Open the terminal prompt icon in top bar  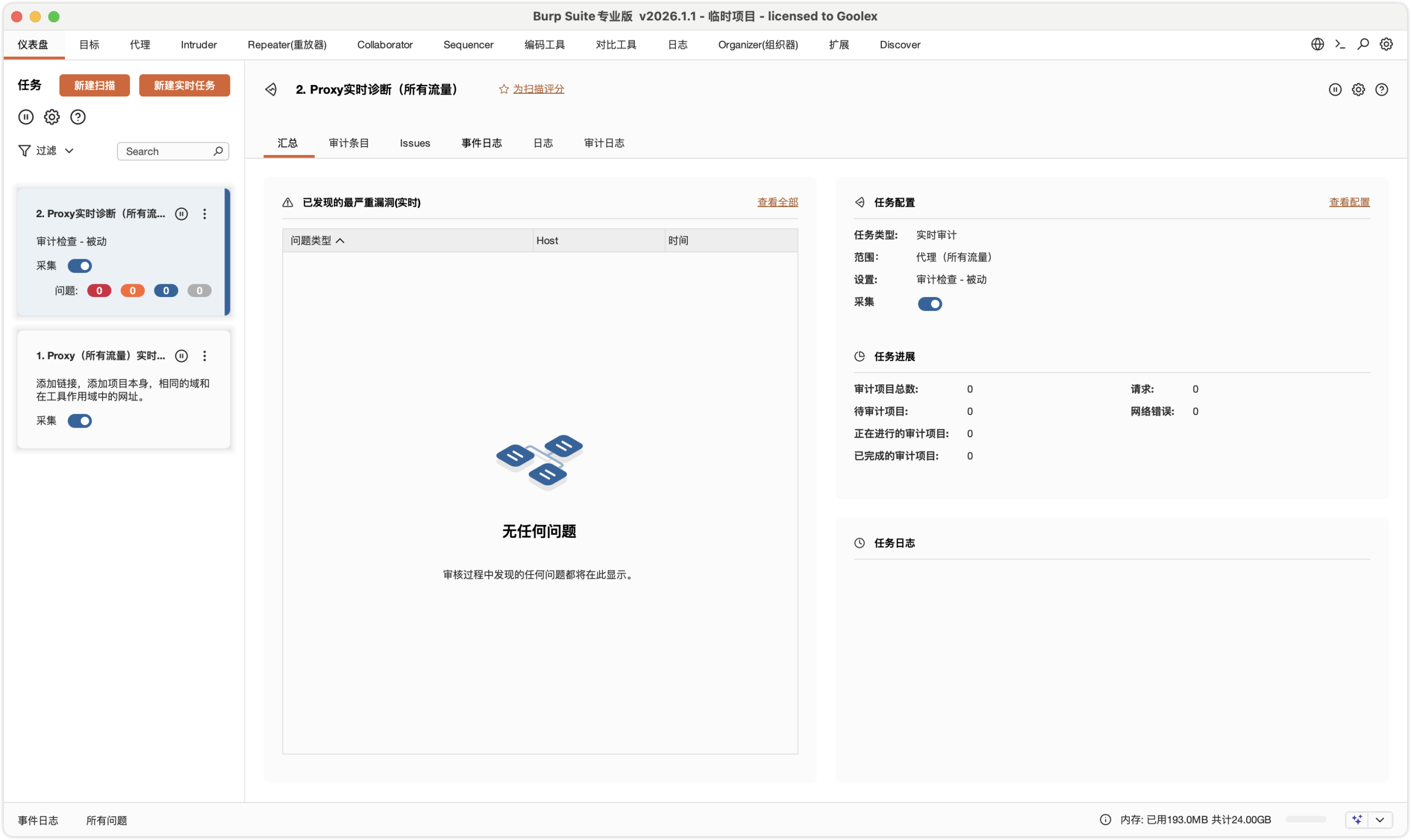click(1340, 44)
